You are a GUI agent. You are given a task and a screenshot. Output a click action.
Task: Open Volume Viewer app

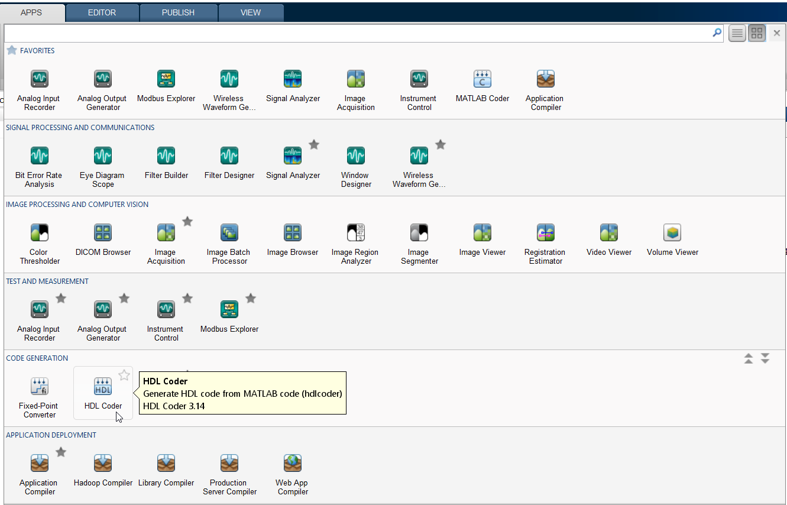pyautogui.click(x=672, y=240)
